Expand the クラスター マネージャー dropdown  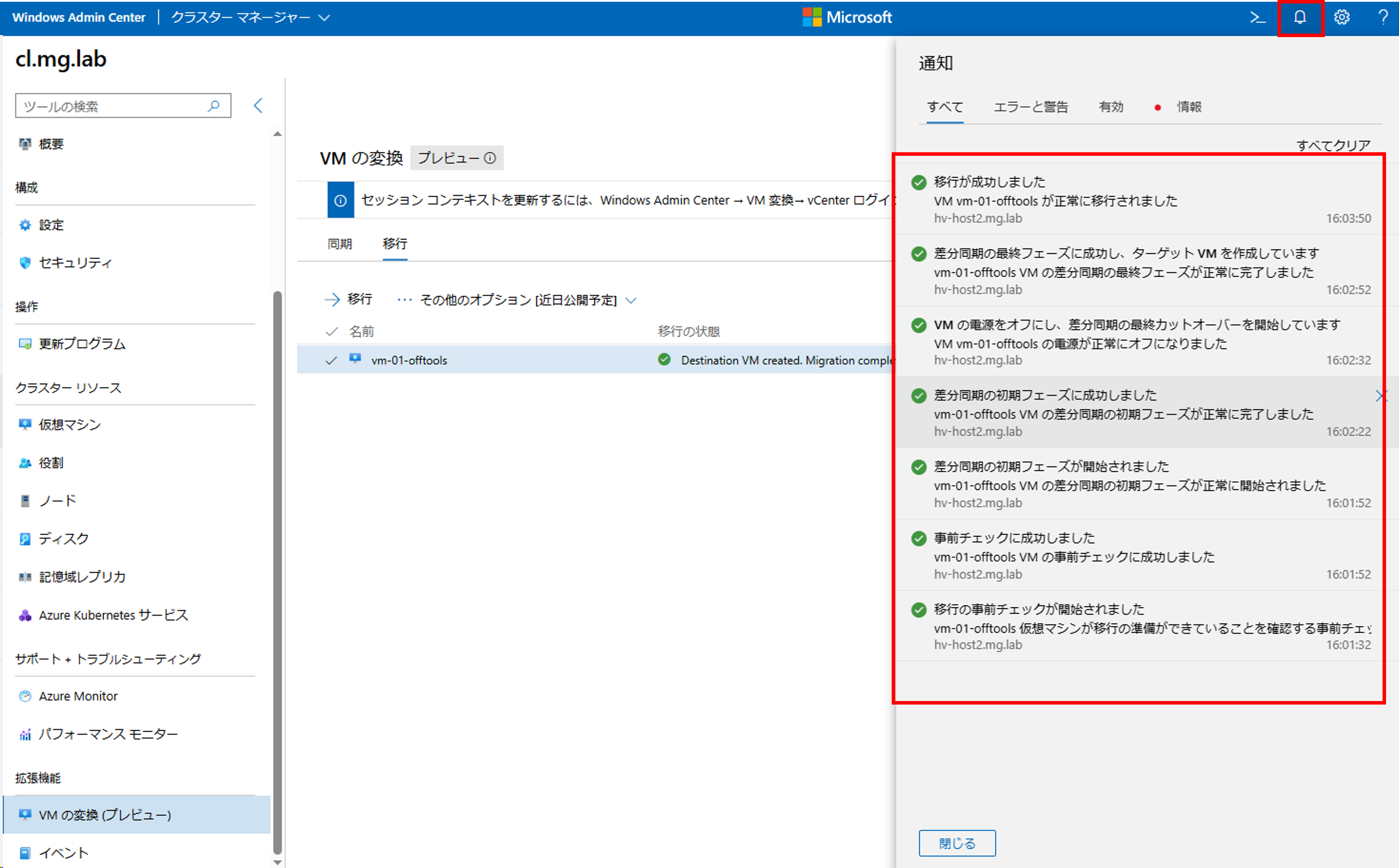[x=324, y=17]
